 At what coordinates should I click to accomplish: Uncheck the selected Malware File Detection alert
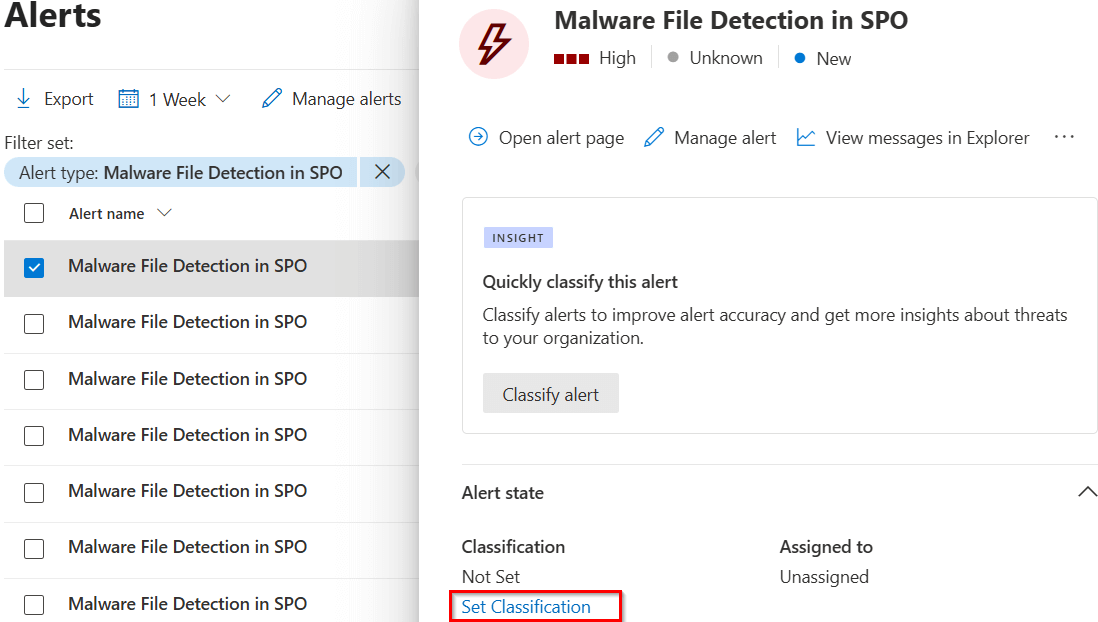pos(34,265)
